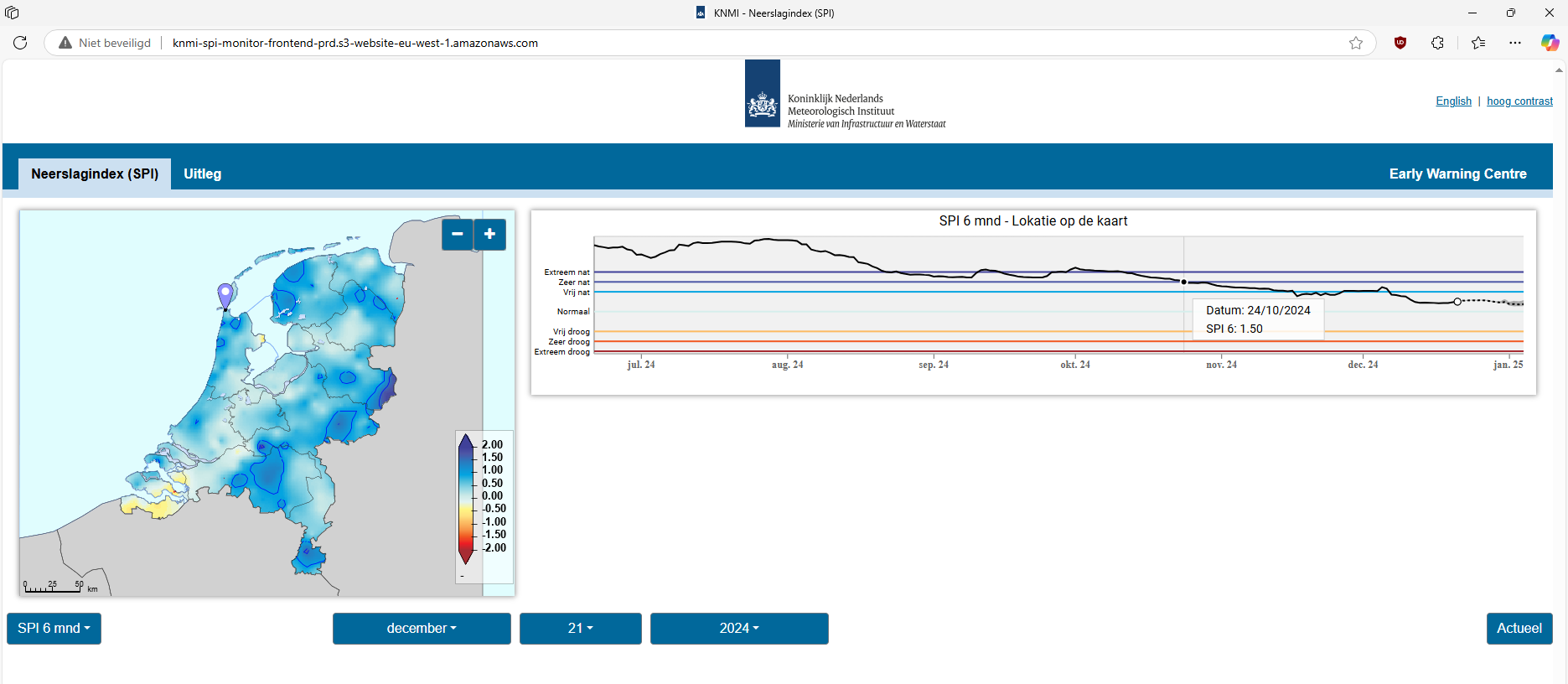The image size is (1568, 684).
Task: Open the uBlock shield extension icon
Action: [1400, 43]
